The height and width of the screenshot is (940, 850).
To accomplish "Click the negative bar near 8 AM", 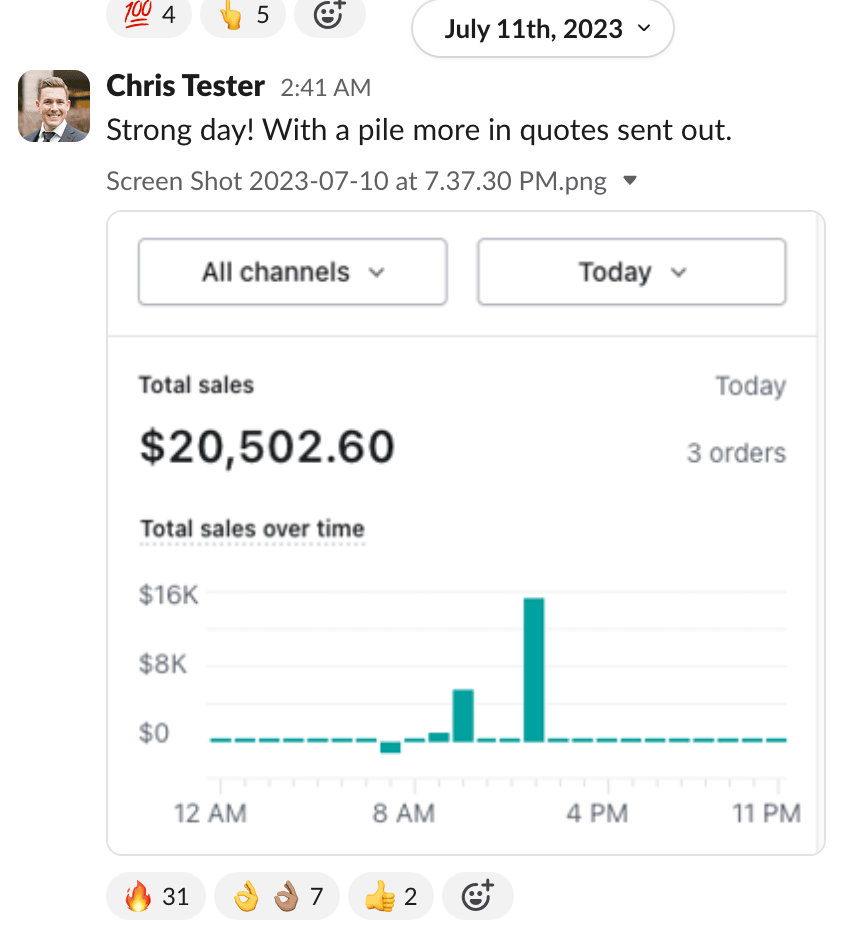I will (x=390, y=747).
